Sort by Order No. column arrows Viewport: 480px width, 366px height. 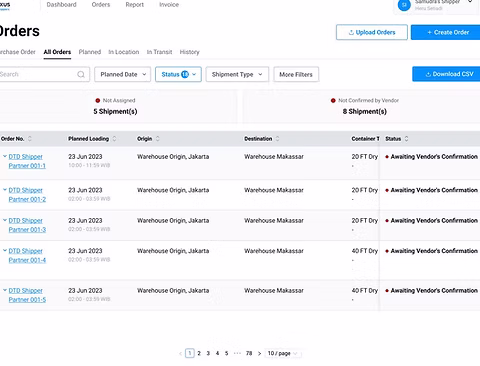click(30, 139)
